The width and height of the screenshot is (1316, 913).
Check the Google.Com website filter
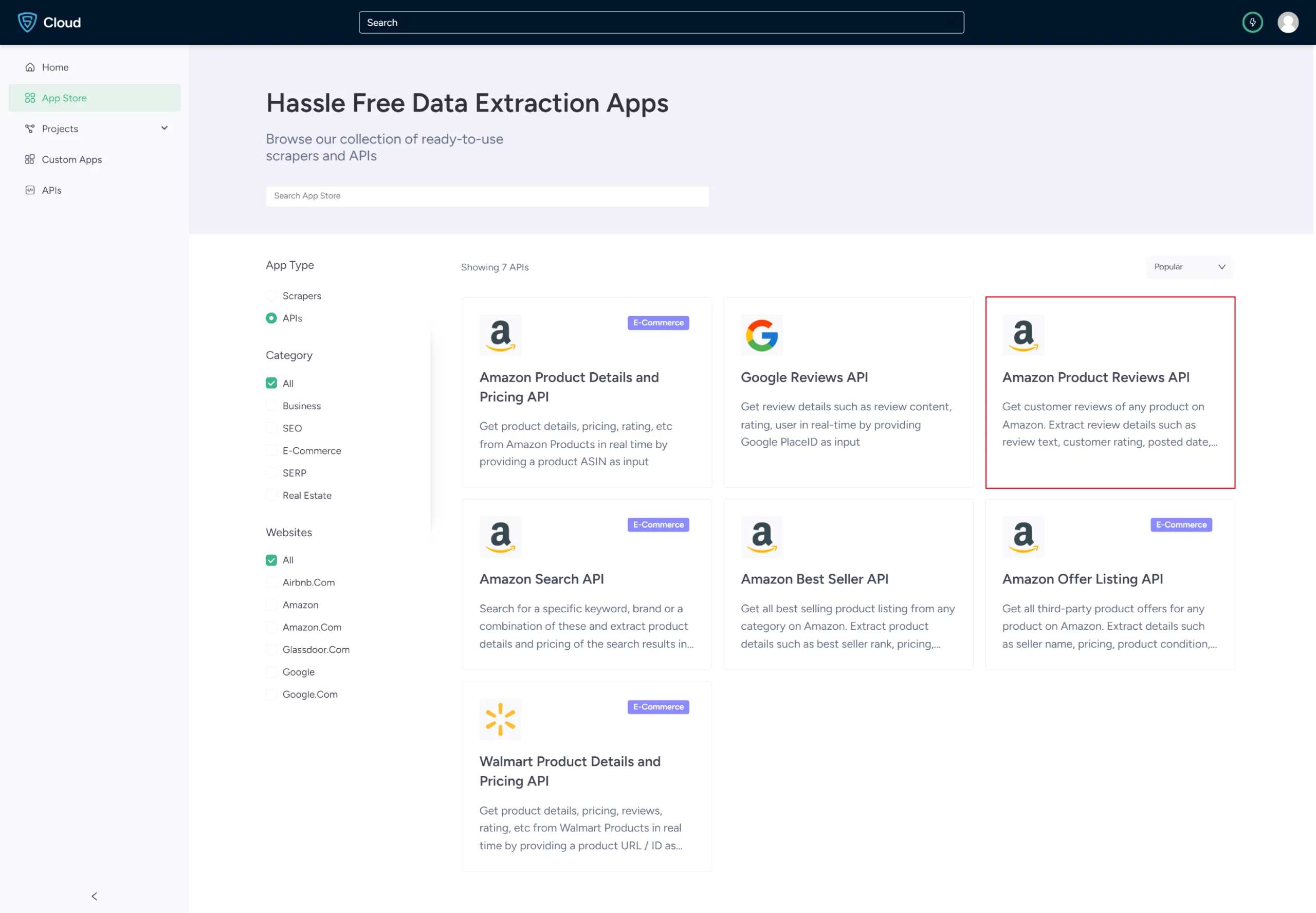[x=271, y=694]
